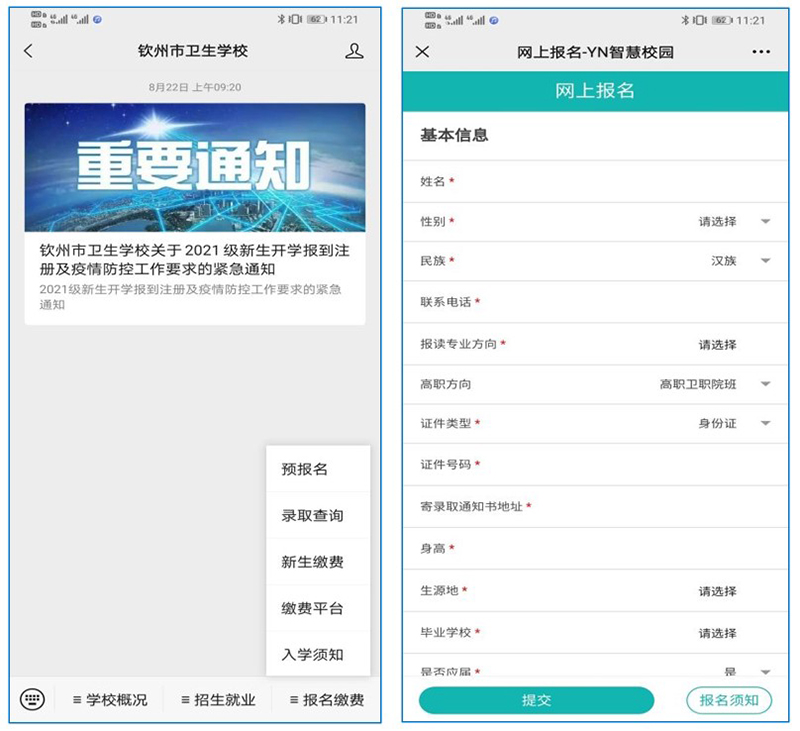Open the three-dot more options menu
Image resolution: width=800 pixels, height=731 pixels.
click(761, 52)
